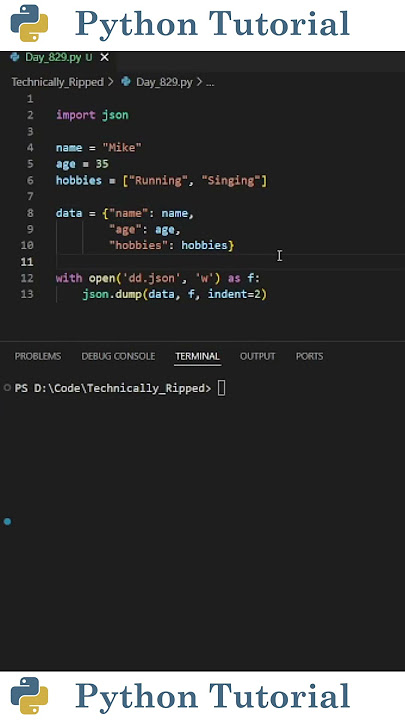The image size is (405, 720).
Task: Switch to the DEBUG CONSOLE tab
Action: [118, 356]
